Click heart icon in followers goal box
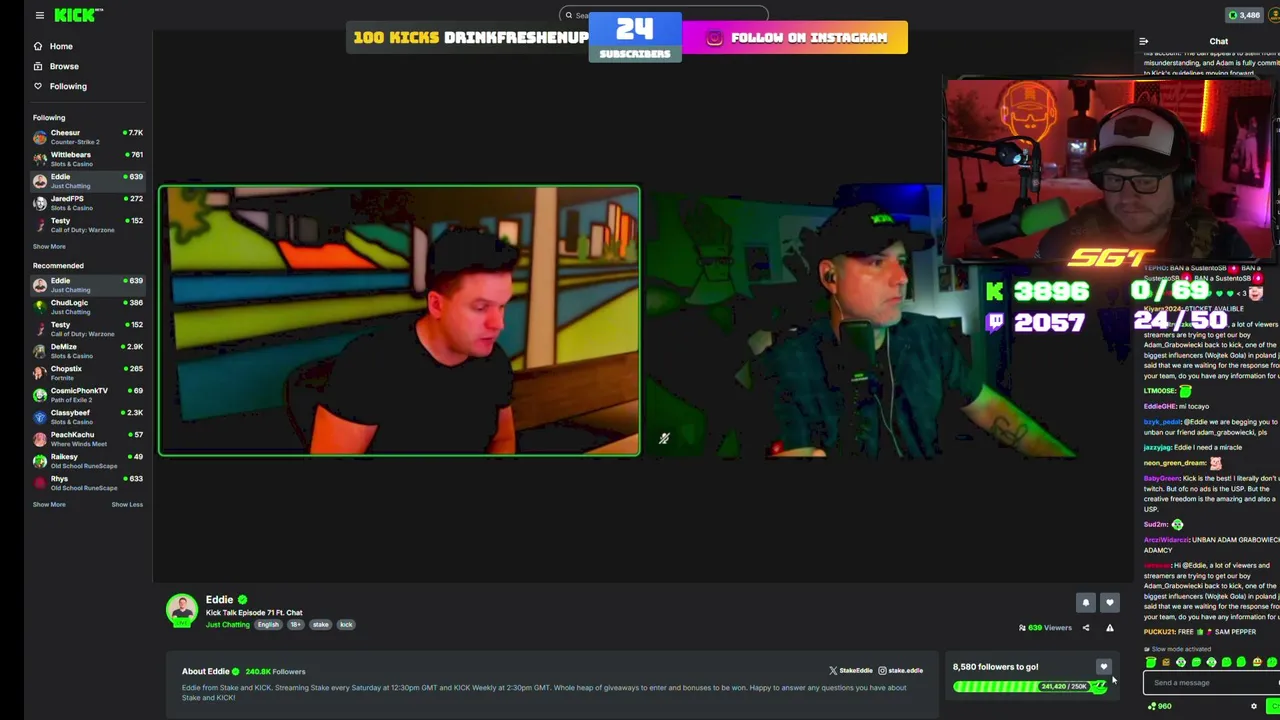The image size is (1280, 720). point(1103,667)
